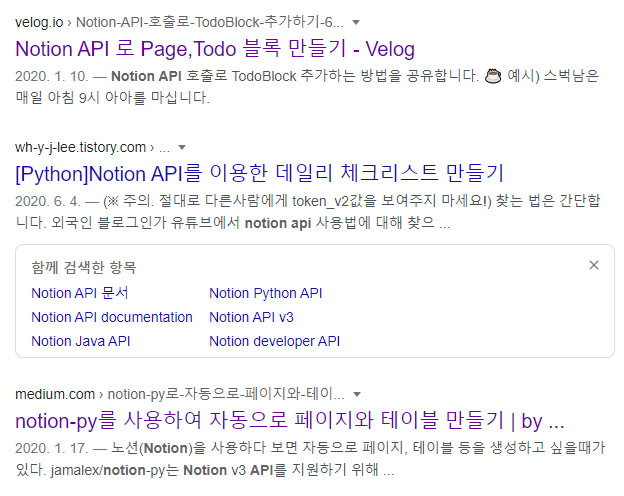Click the coffee cup emoji in Velog snippet
This screenshot has width=624, height=496.
[x=493, y=76]
